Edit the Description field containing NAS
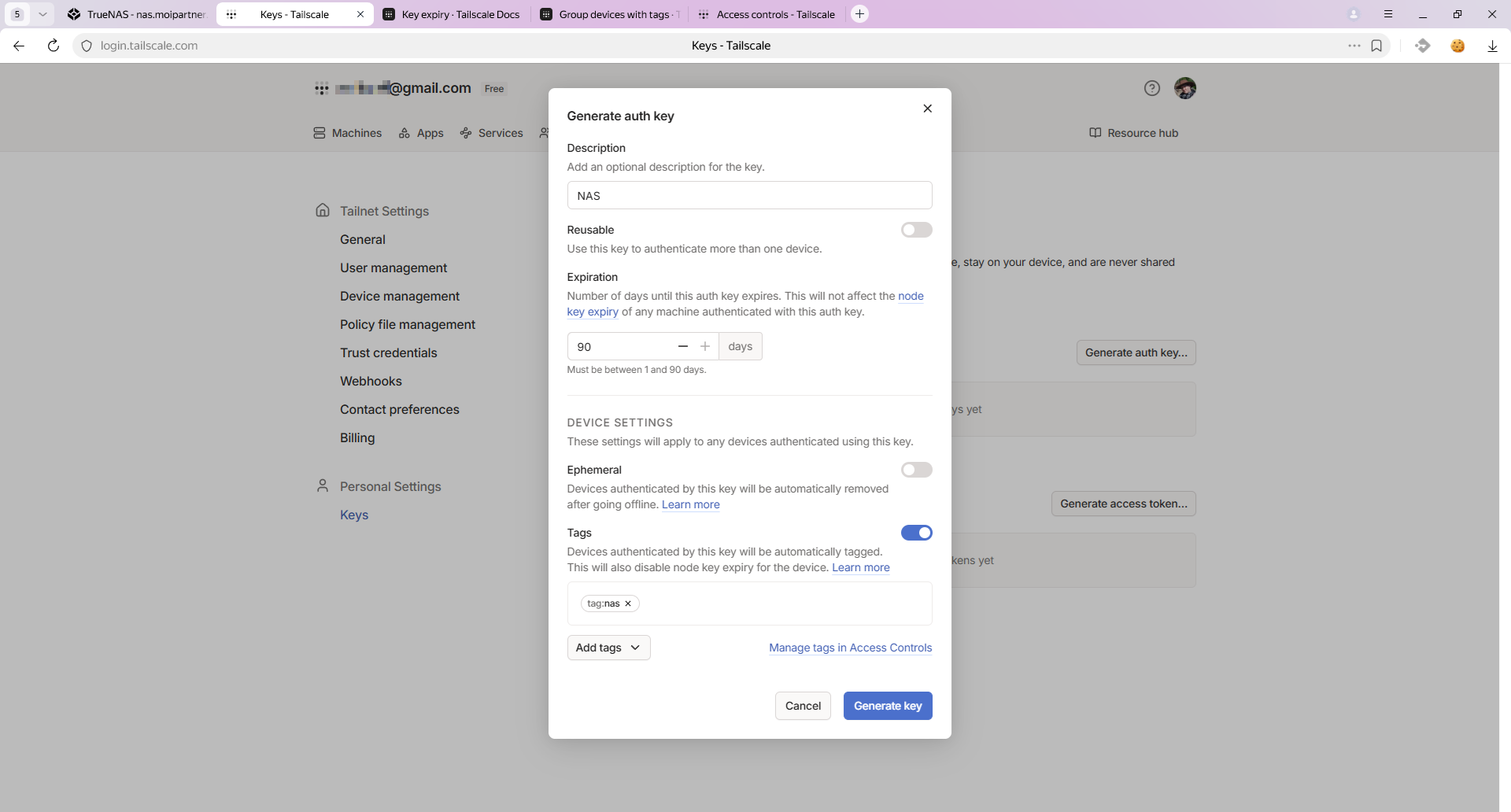1511x812 pixels. (749, 196)
